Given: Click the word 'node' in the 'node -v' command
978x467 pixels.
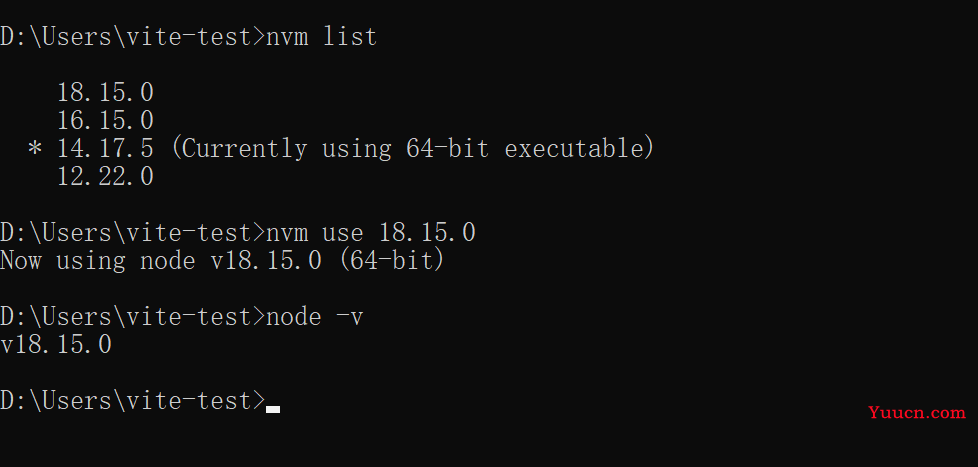Looking at the screenshot, I should (294, 317).
